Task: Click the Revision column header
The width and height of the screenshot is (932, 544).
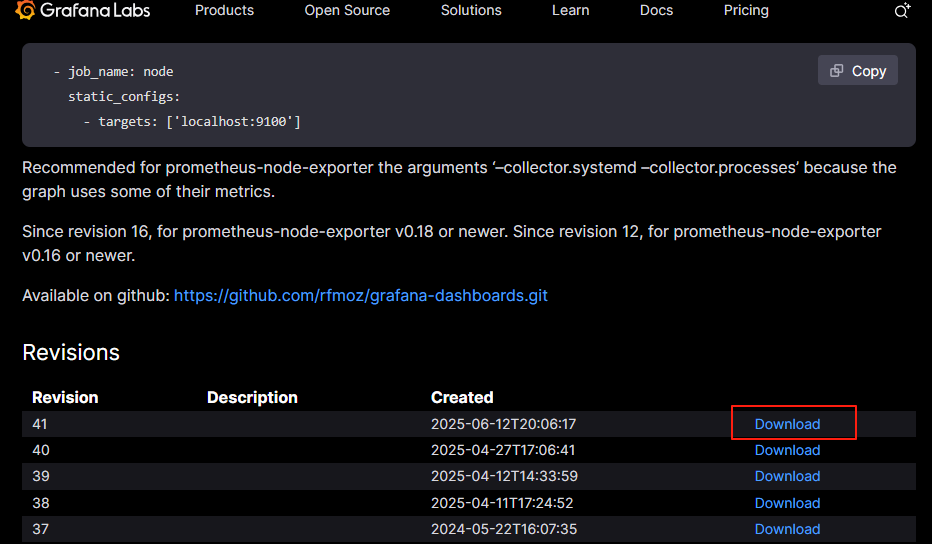Action: [x=65, y=397]
